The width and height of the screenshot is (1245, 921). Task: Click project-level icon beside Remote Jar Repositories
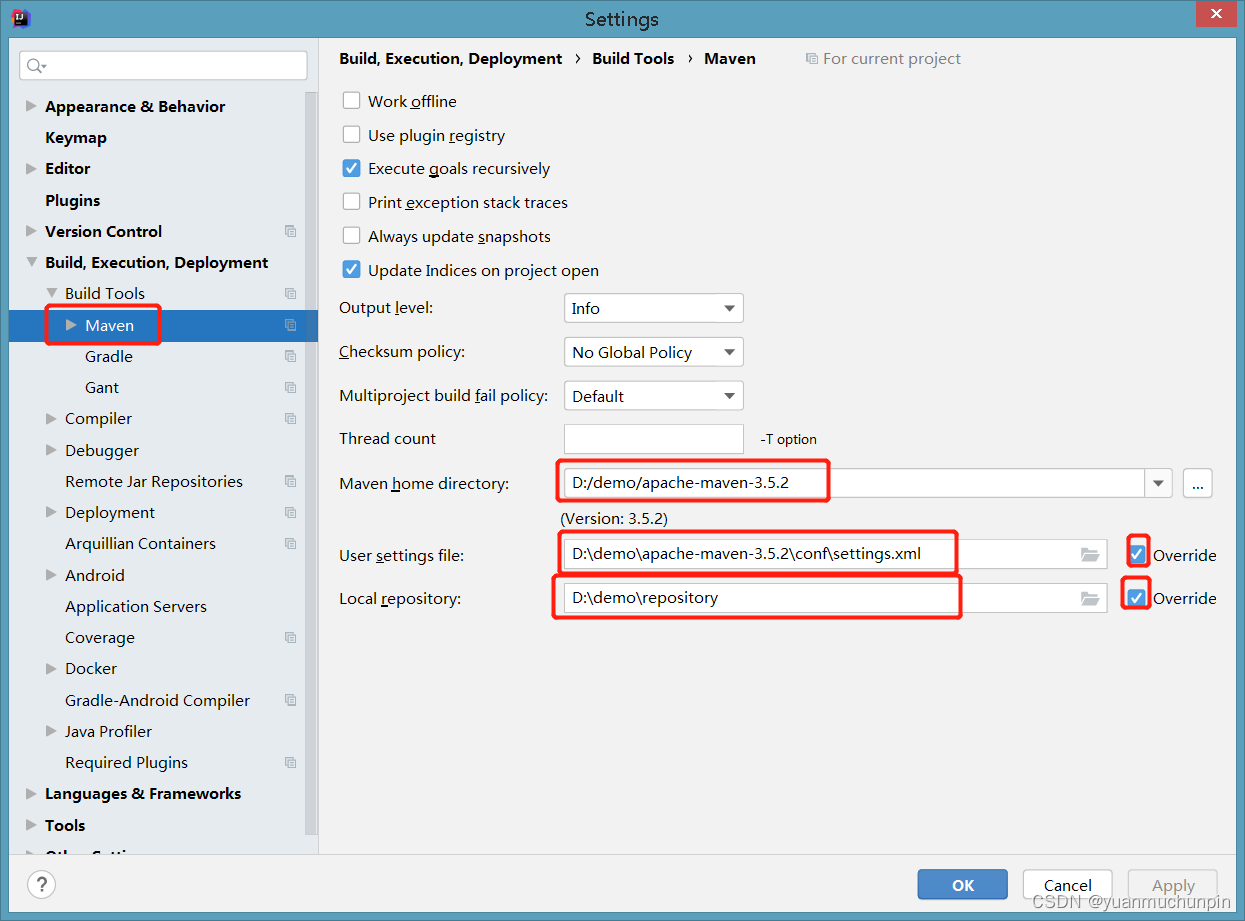point(290,481)
